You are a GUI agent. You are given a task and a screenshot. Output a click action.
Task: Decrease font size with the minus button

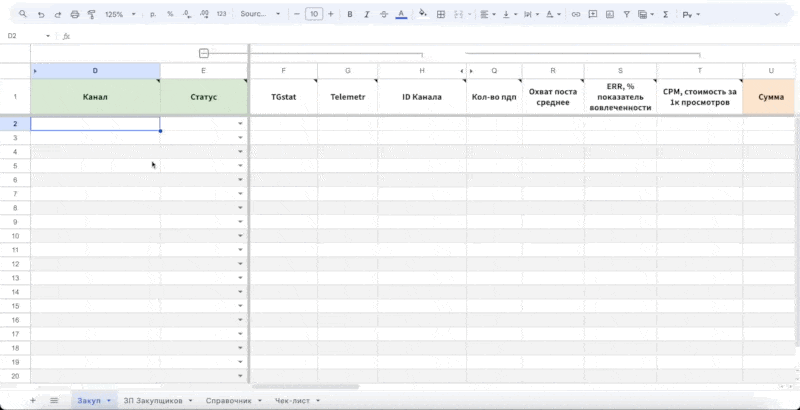297,14
